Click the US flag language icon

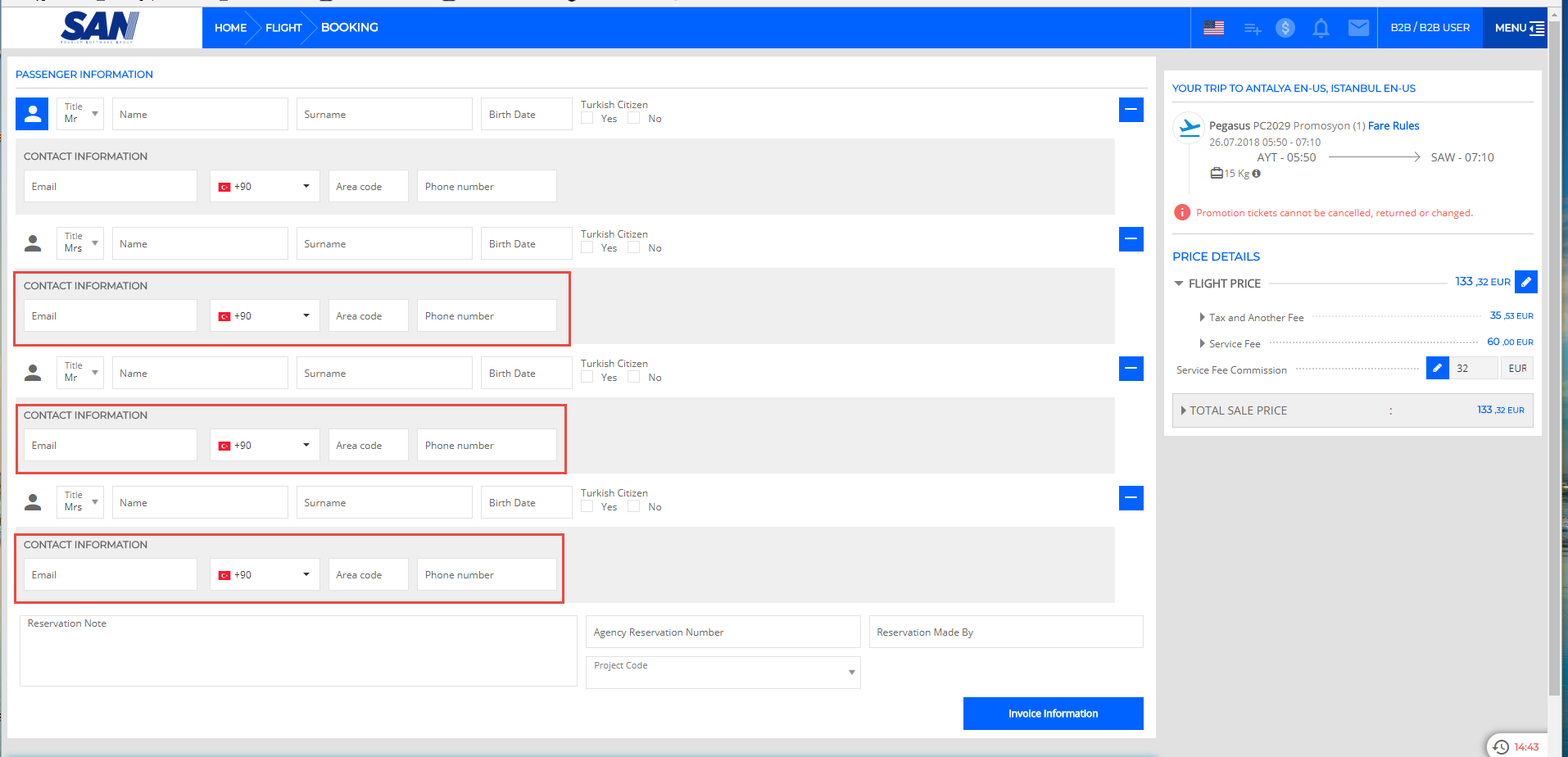pyautogui.click(x=1213, y=28)
